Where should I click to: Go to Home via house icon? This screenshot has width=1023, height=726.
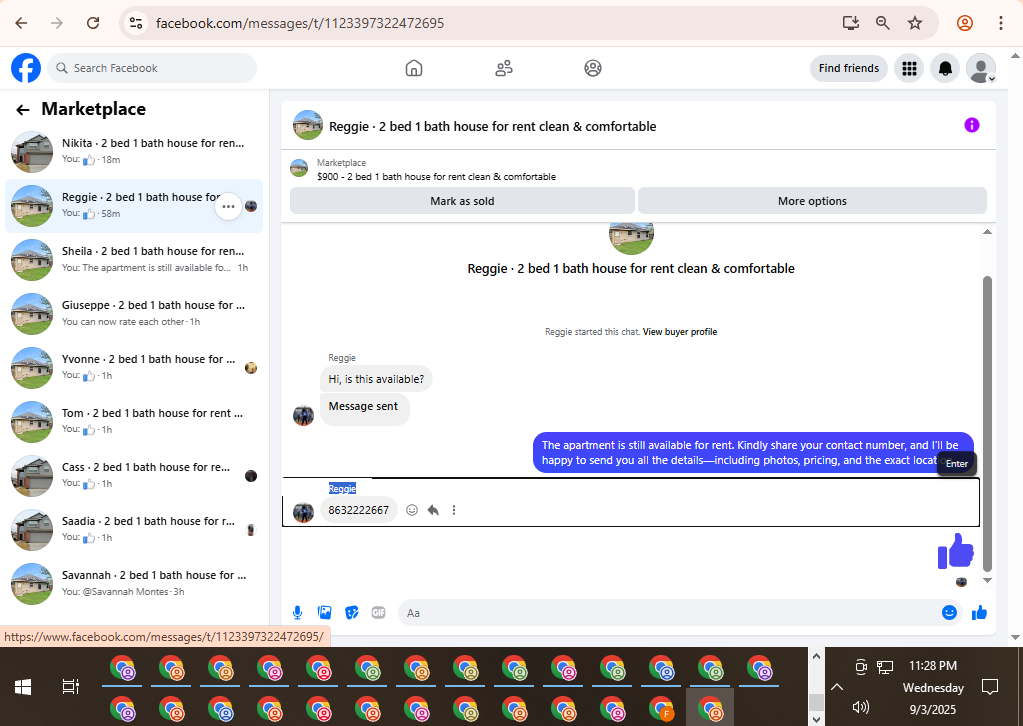(x=414, y=68)
